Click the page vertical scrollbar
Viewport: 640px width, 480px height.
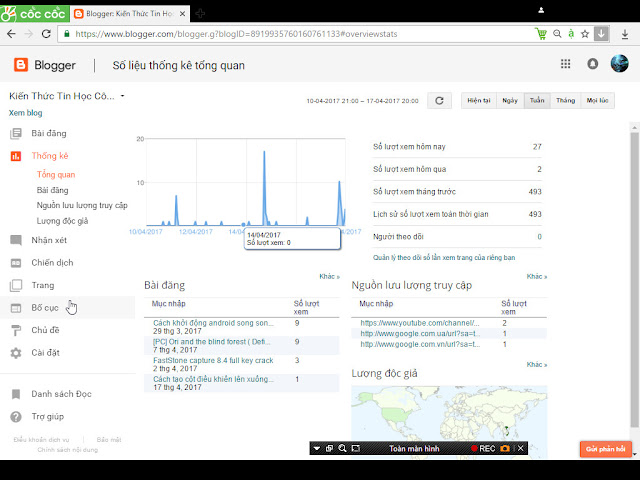634,280
